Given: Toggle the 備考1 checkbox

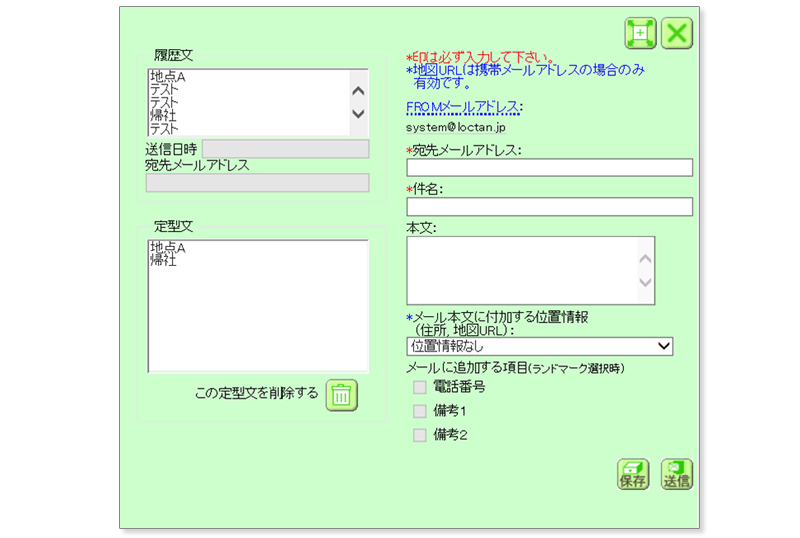Looking at the screenshot, I should tap(420, 411).
